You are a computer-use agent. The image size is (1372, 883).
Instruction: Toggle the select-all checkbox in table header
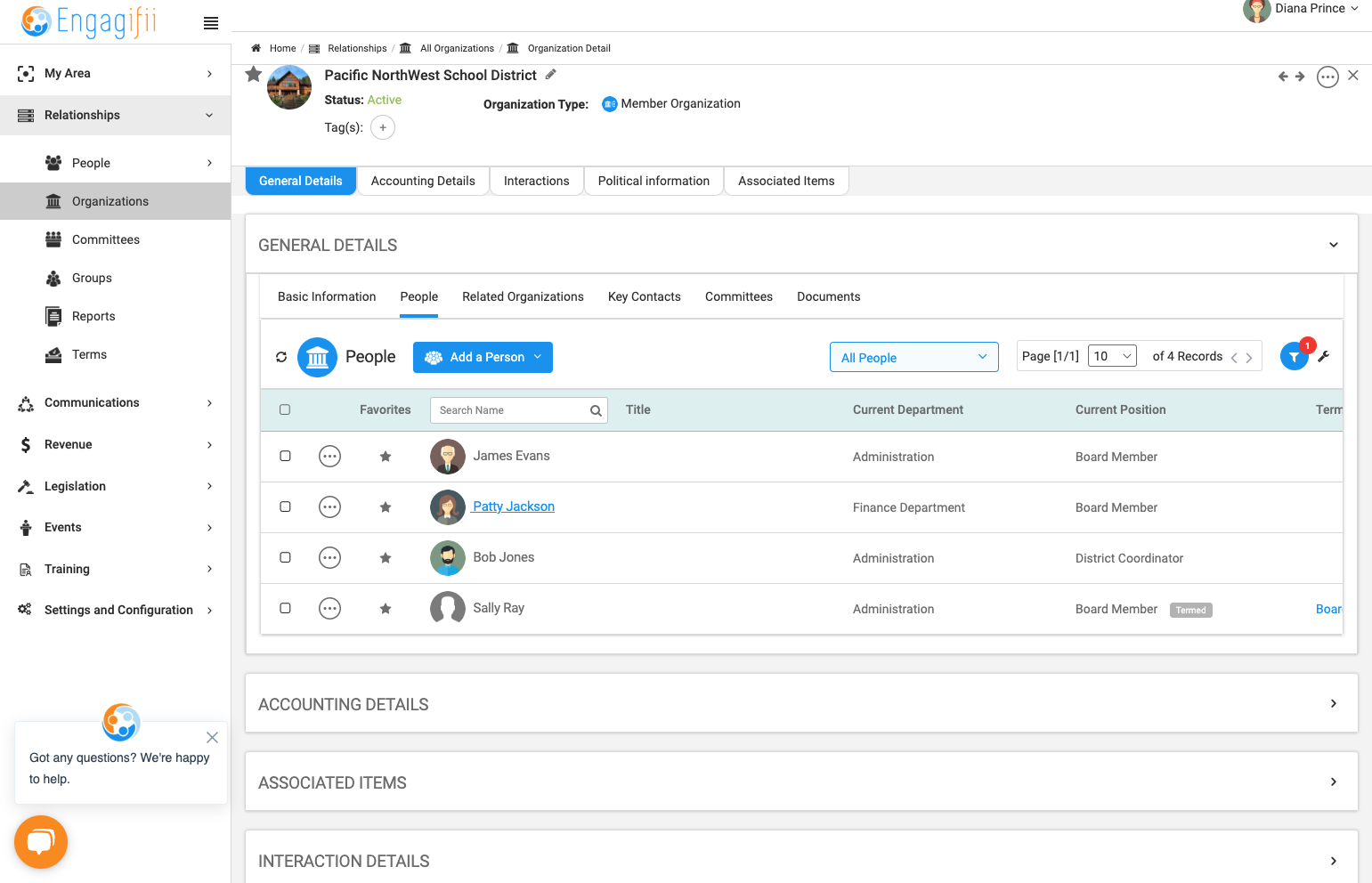[x=285, y=409]
